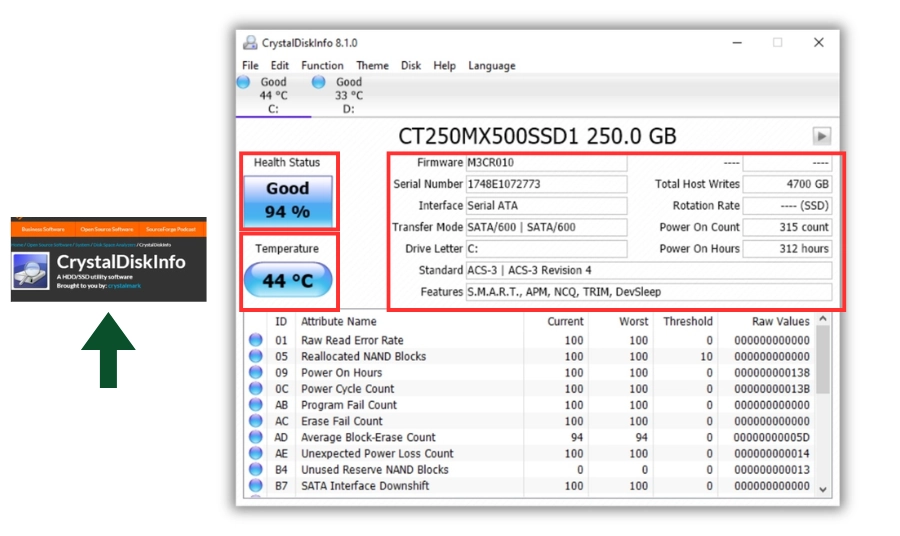Click the CrystalDiskInfo drive logo in banner

pyautogui.click(x=30, y=271)
